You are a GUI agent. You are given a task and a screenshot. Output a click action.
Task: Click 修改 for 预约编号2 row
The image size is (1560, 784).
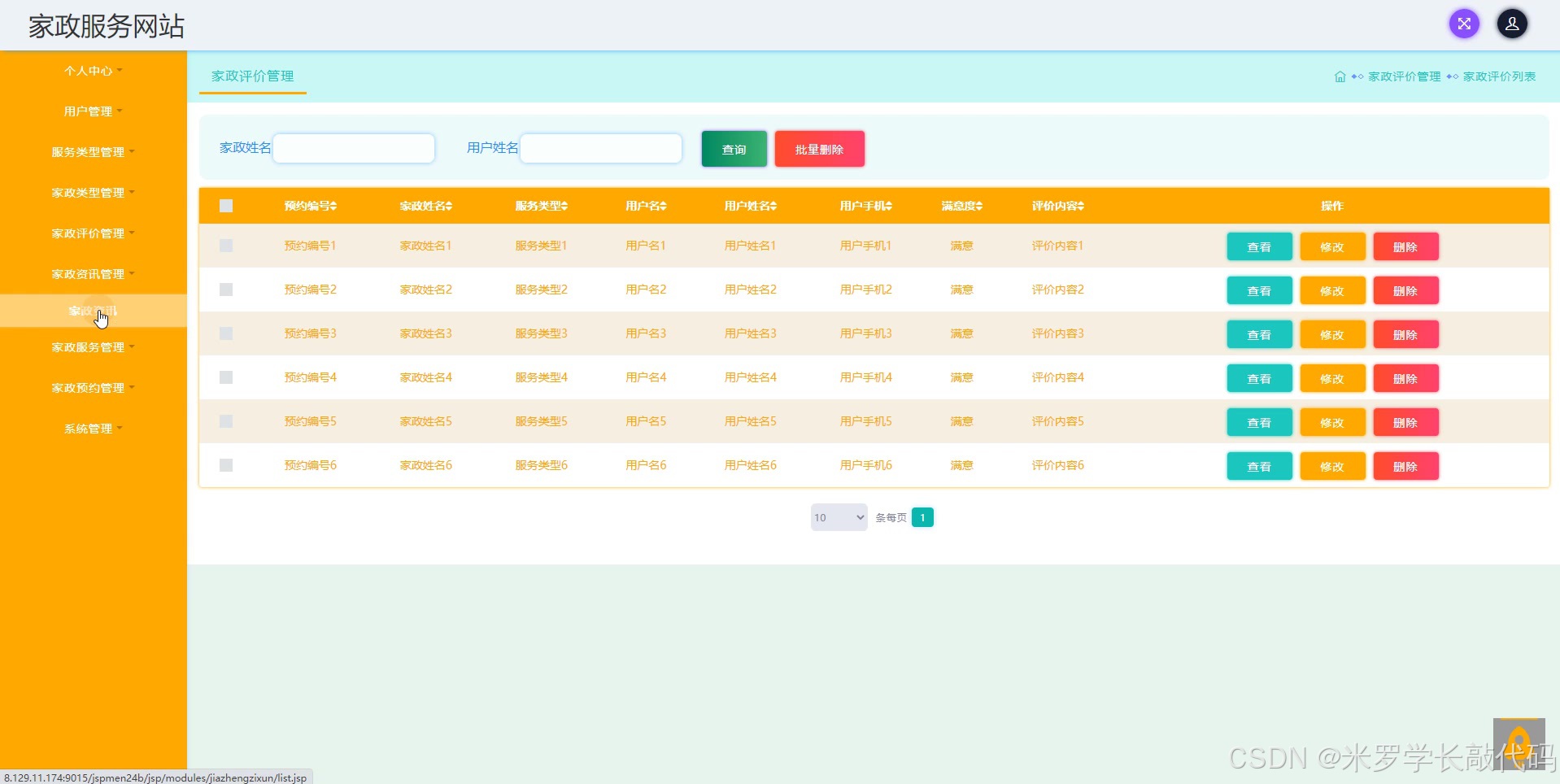click(1332, 290)
